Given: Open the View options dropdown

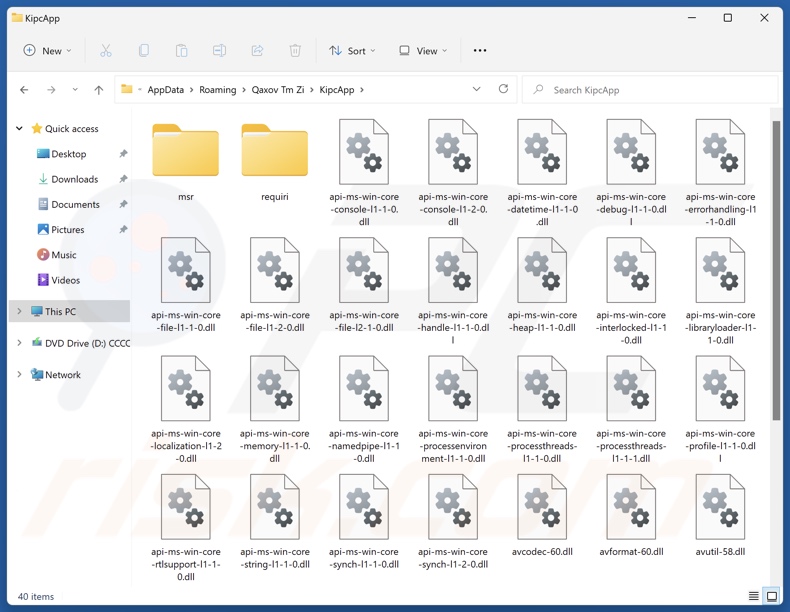Looking at the screenshot, I should coord(423,51).
